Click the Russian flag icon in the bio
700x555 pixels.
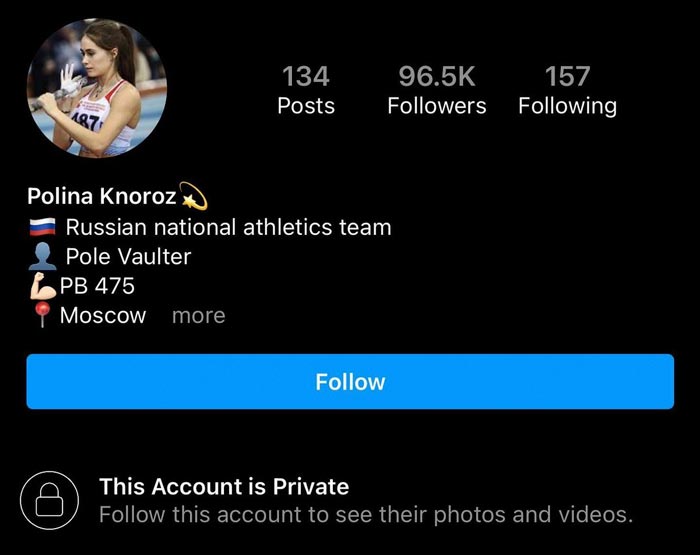click(43, 228)
